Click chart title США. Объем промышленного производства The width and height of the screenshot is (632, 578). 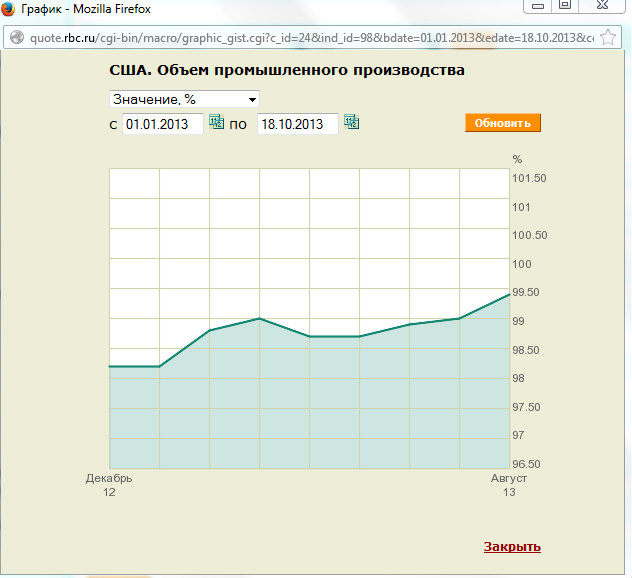(x=287, y=70)
